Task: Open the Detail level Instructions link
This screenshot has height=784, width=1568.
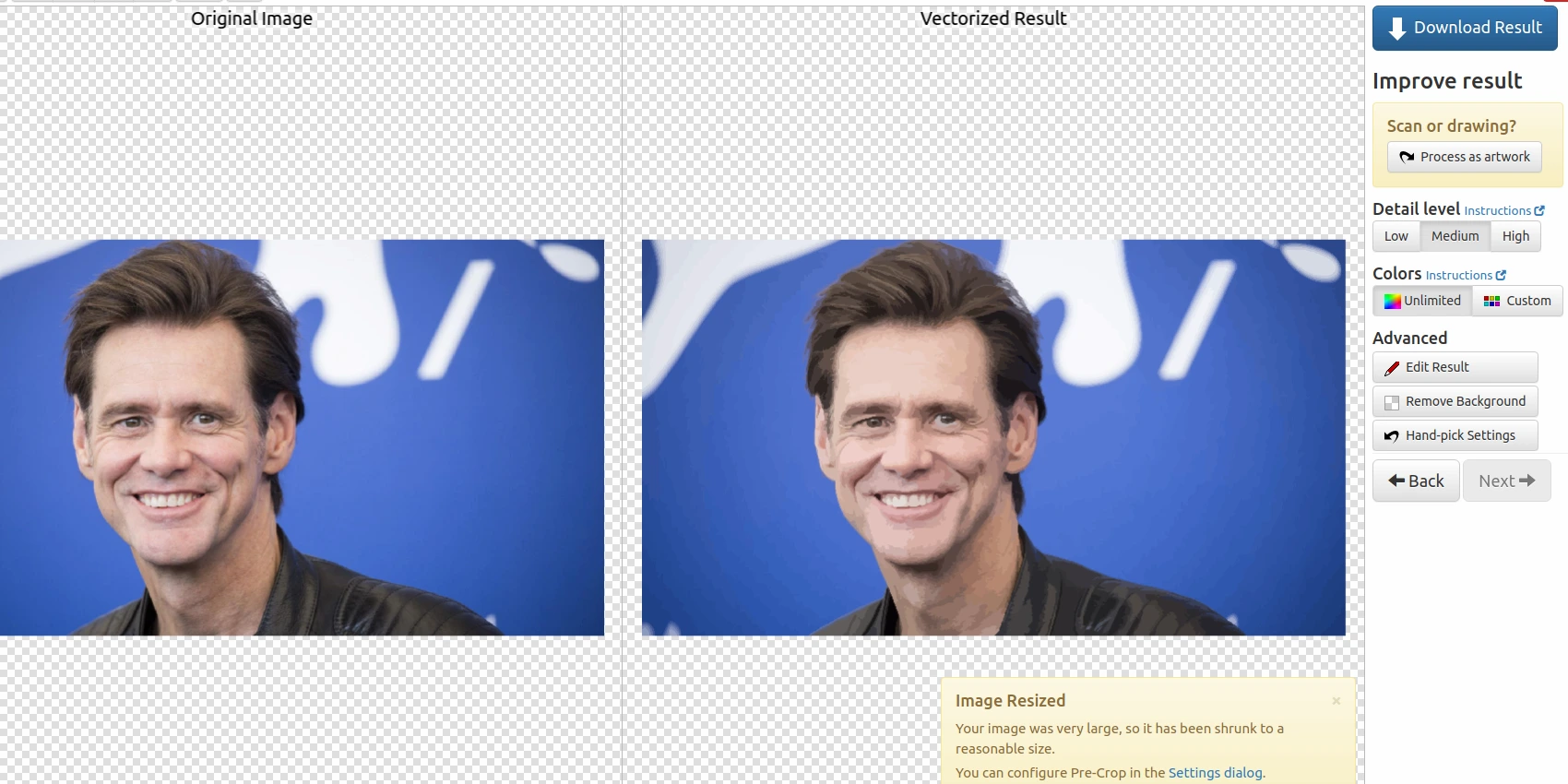Action: (x=1497, y=211)
